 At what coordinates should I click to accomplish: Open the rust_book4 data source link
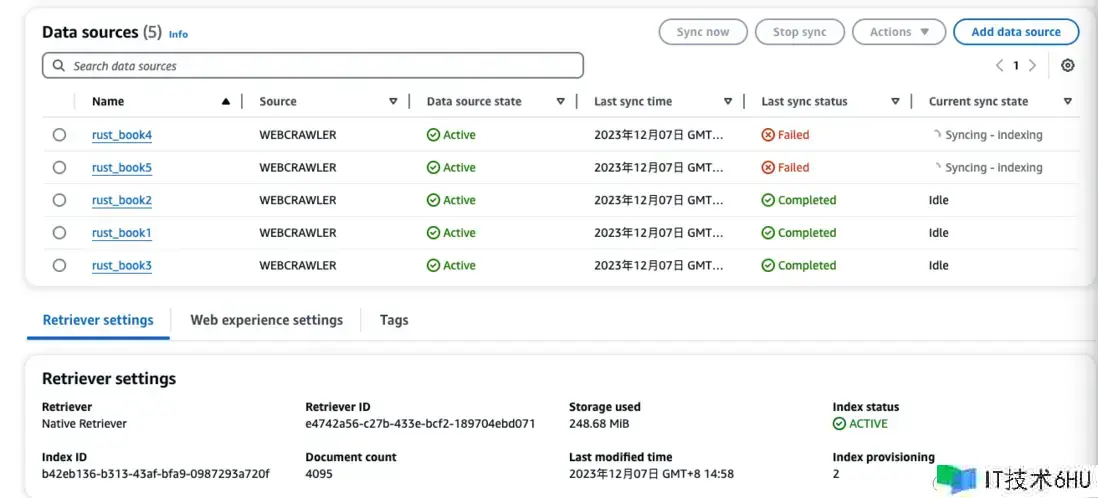click(122, 135)
